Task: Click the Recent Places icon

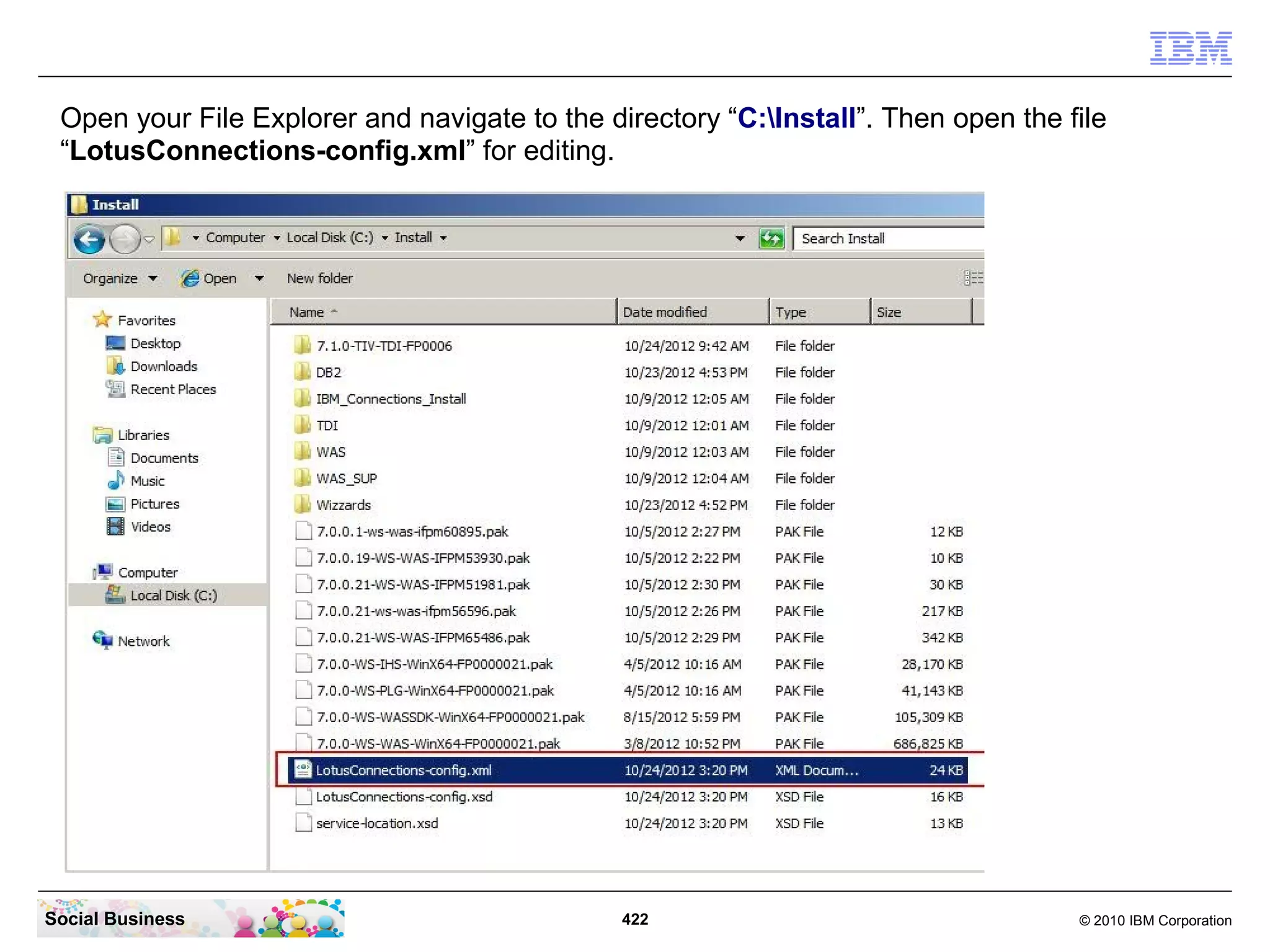Action: (x=116, y=389)
